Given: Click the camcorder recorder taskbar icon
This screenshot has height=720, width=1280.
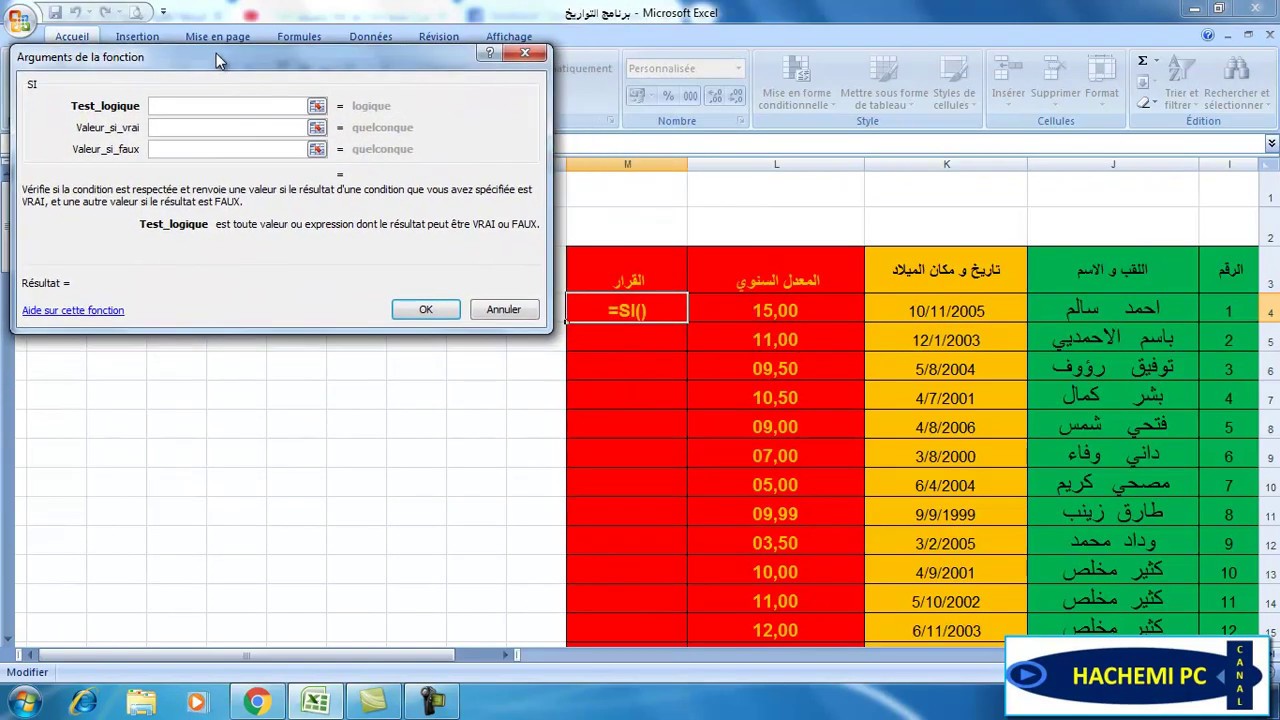Looking at the screenshot, I should (x=431, y=702).
